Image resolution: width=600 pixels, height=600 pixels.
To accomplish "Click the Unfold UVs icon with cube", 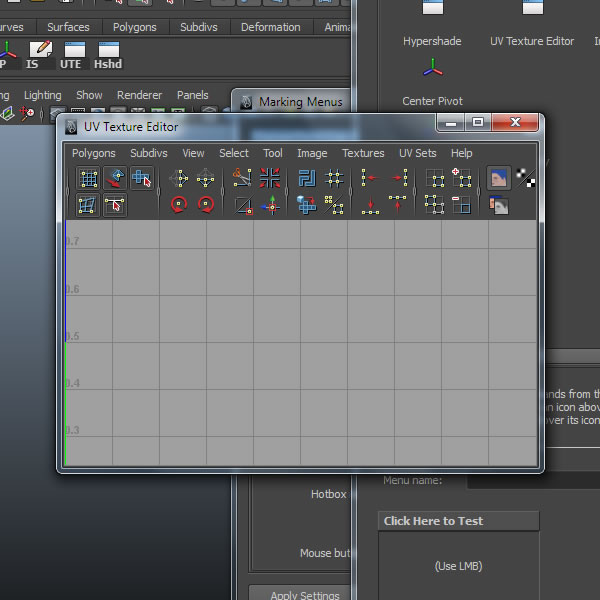I will point(307,205).
